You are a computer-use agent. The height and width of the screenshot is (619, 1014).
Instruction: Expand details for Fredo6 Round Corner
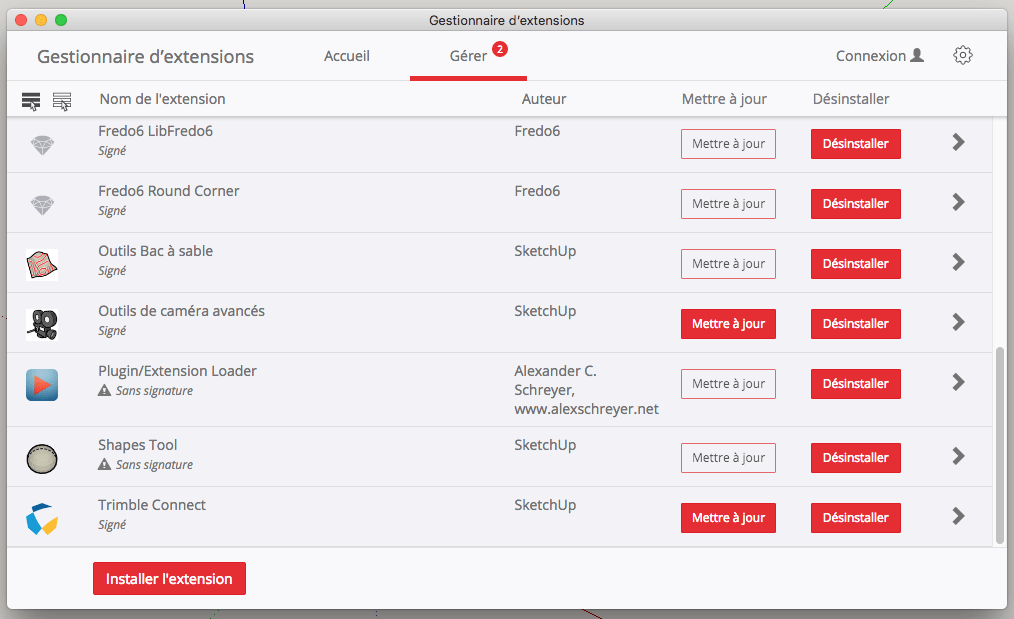[x=958, y=202]
